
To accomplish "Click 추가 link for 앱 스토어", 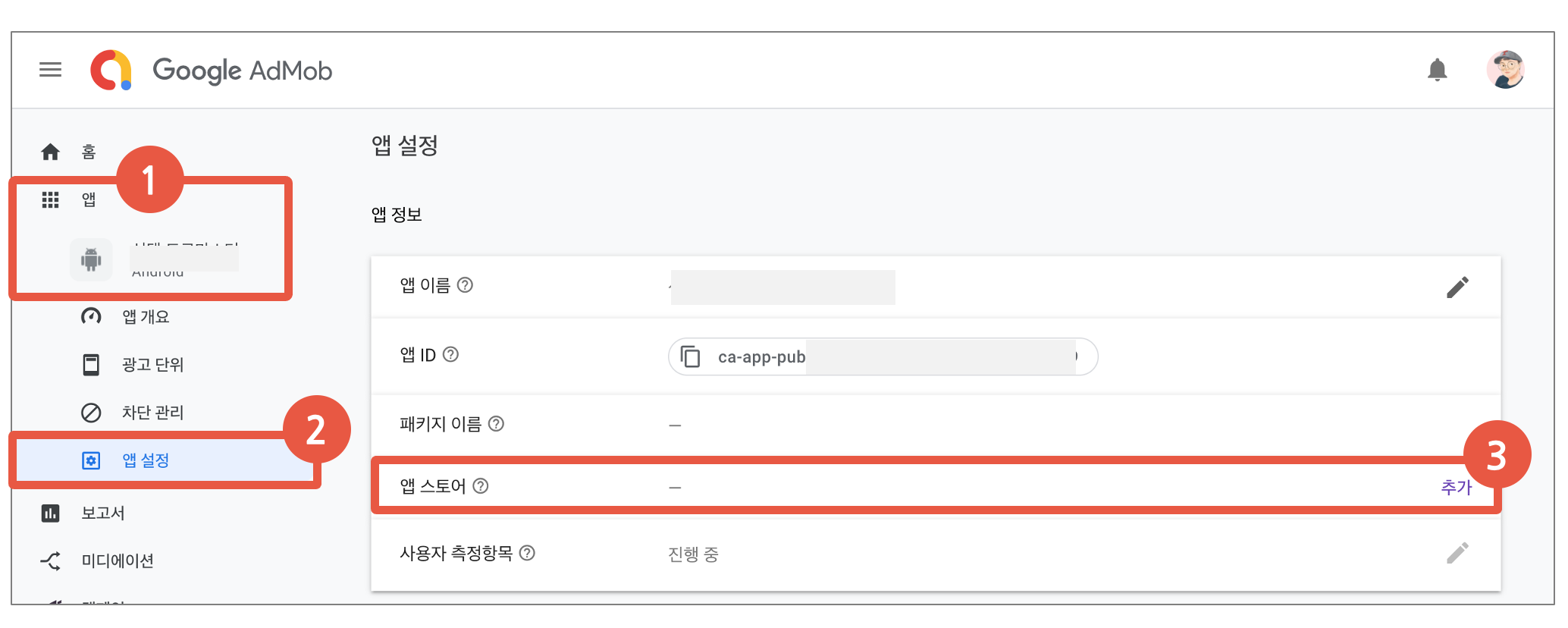I will click(1456, 487).
